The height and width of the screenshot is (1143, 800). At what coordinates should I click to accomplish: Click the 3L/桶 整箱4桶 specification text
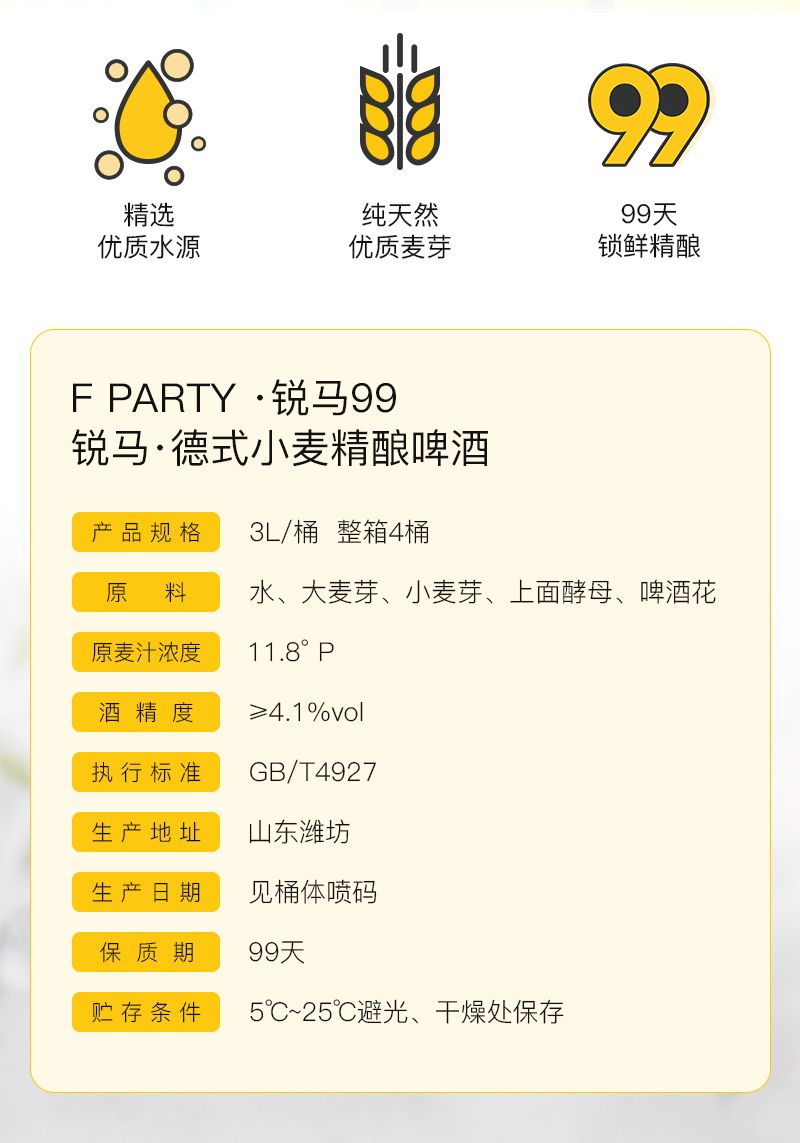(339, 532)
